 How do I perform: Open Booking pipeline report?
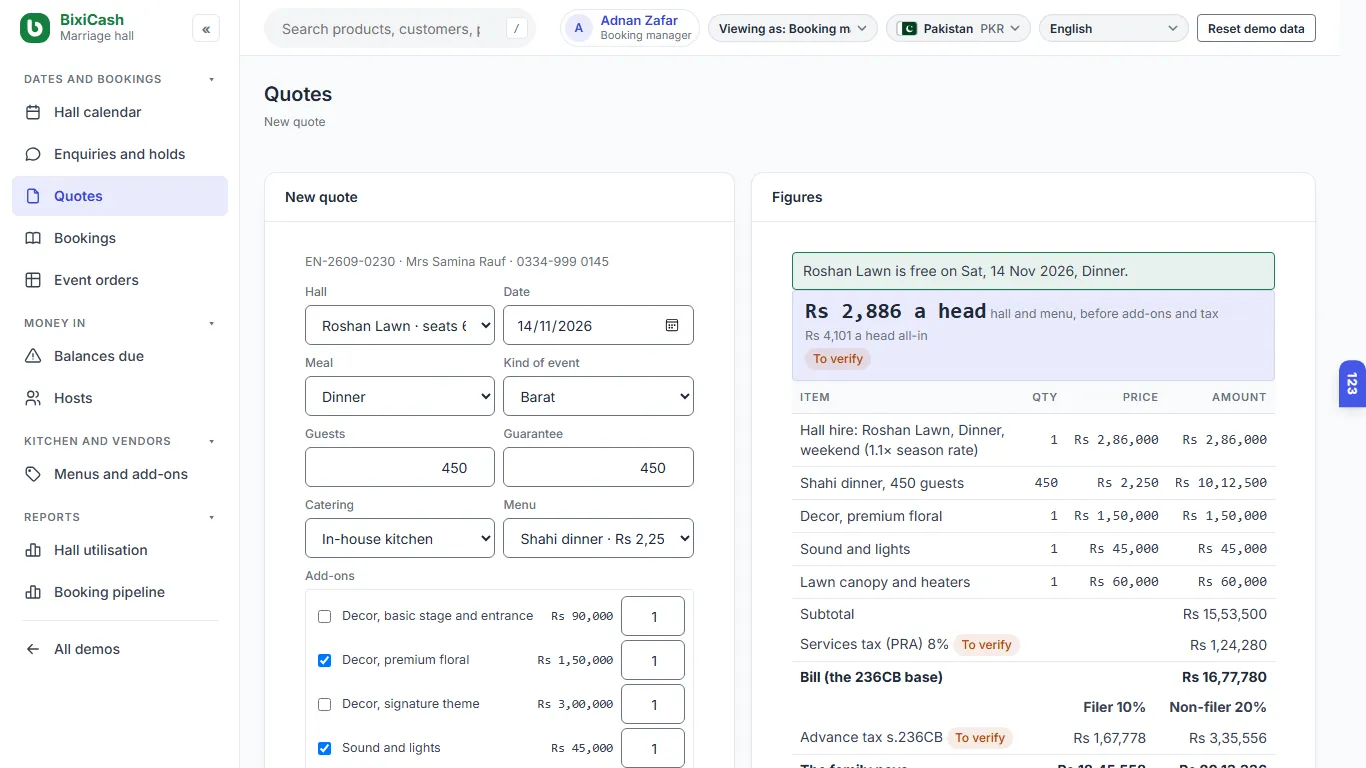[120, 592]
